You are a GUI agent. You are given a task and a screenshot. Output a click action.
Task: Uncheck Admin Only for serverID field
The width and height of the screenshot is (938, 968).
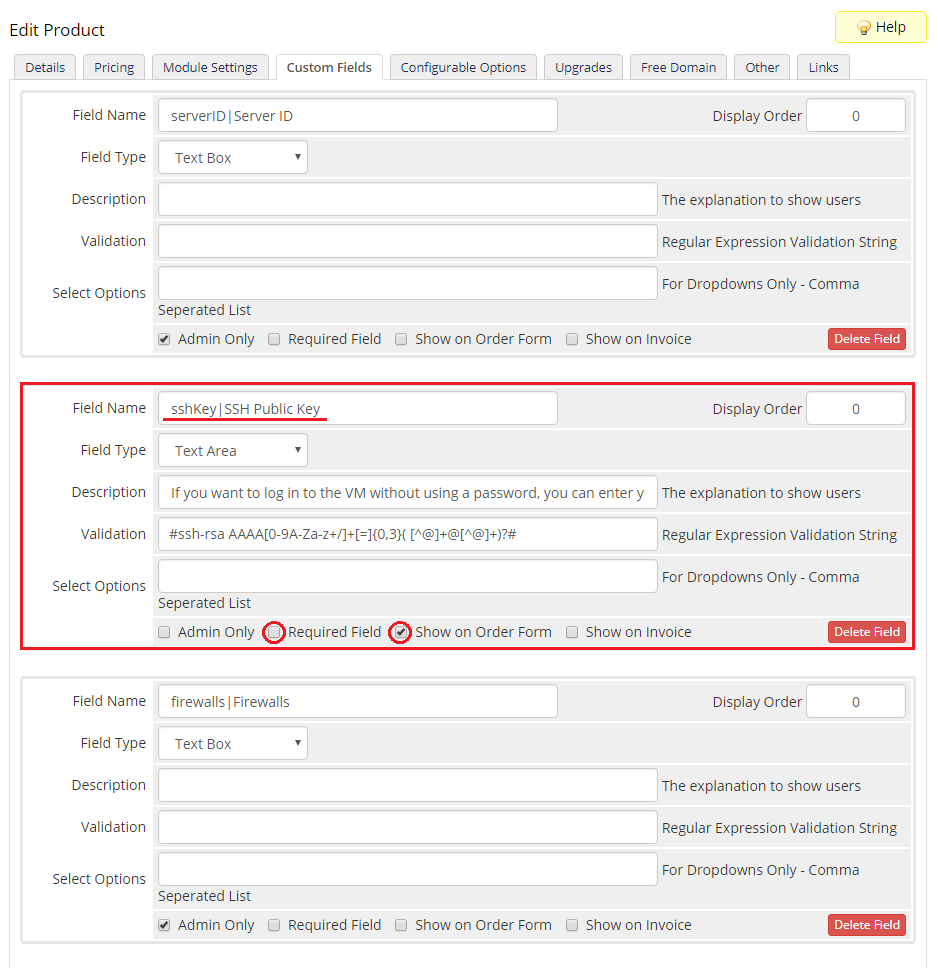[x=164, y=339]
